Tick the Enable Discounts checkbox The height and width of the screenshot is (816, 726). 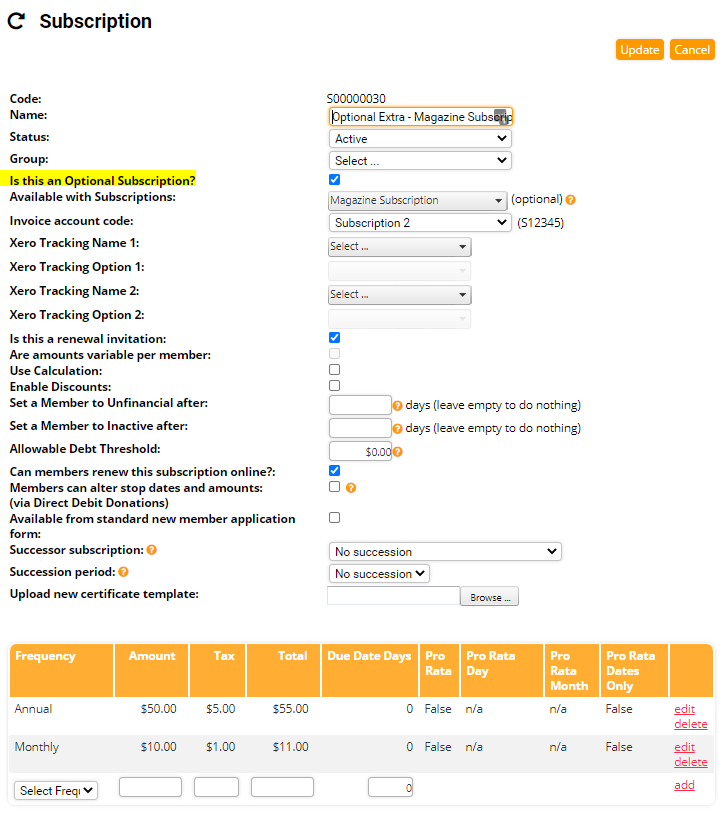335,386
